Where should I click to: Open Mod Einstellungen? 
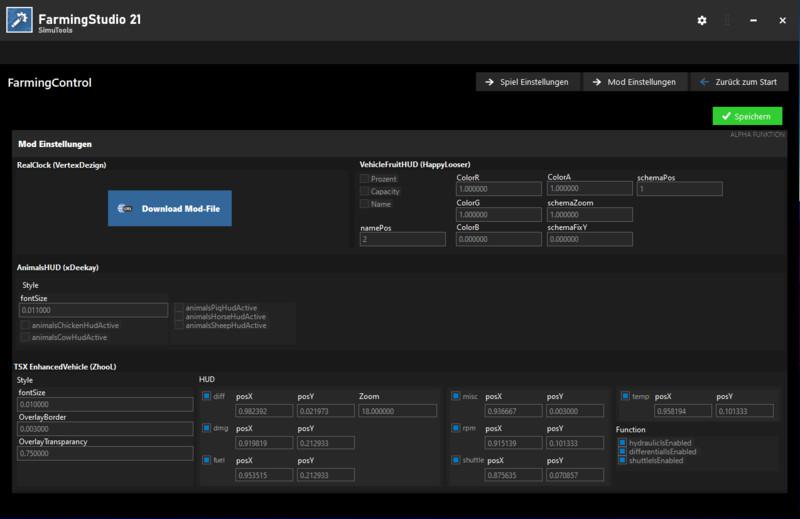point(633,82)
